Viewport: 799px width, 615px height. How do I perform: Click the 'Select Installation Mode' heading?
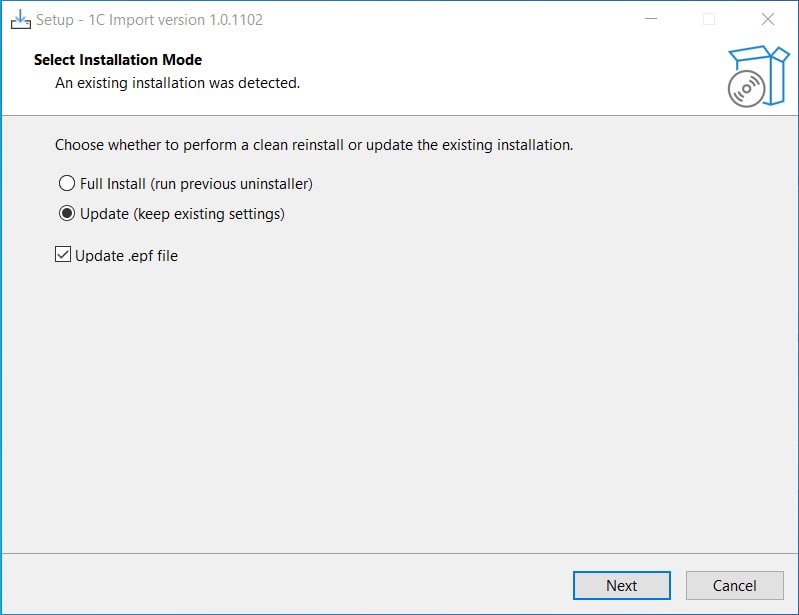point(118,60)
